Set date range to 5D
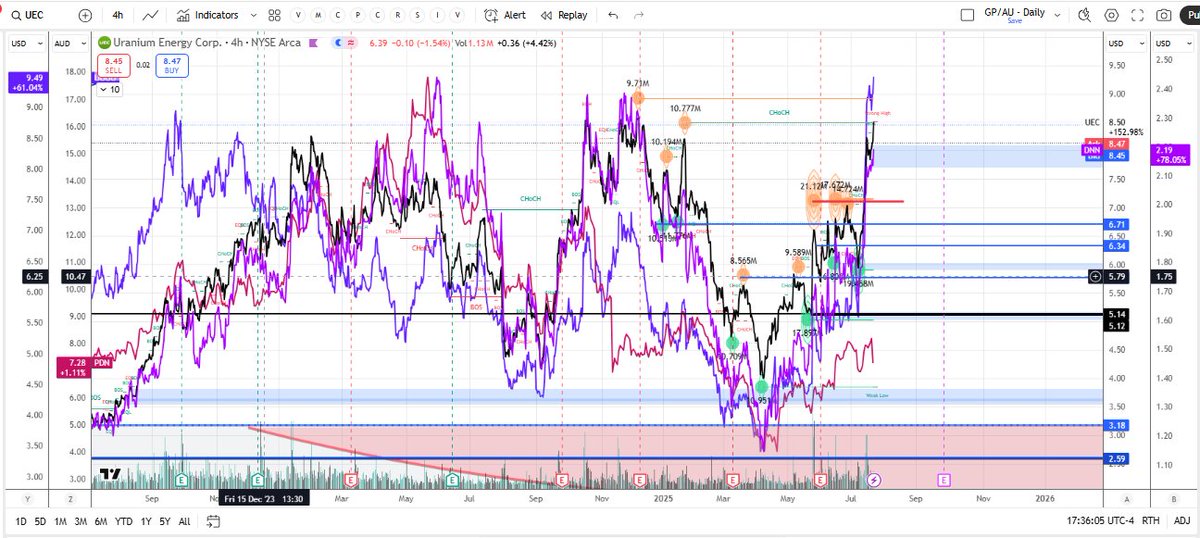The height and width of the screenshot is (538, 1200). (x=39, y=521)
